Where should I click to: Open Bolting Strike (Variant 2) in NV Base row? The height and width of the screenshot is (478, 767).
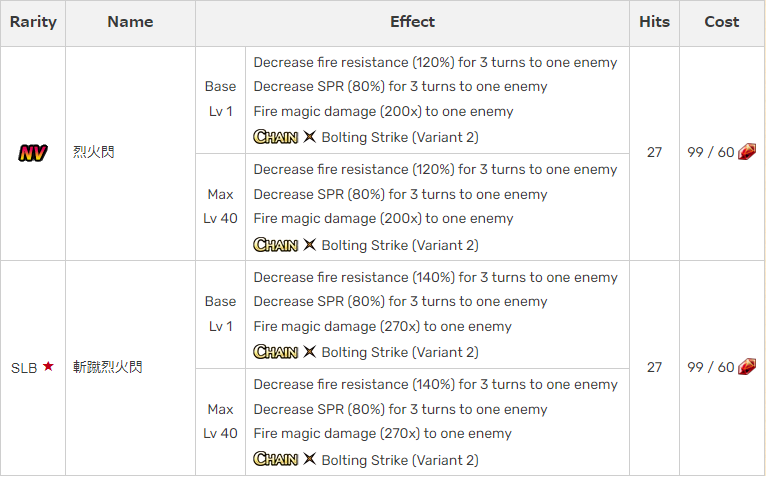click(x=400, y=137)
